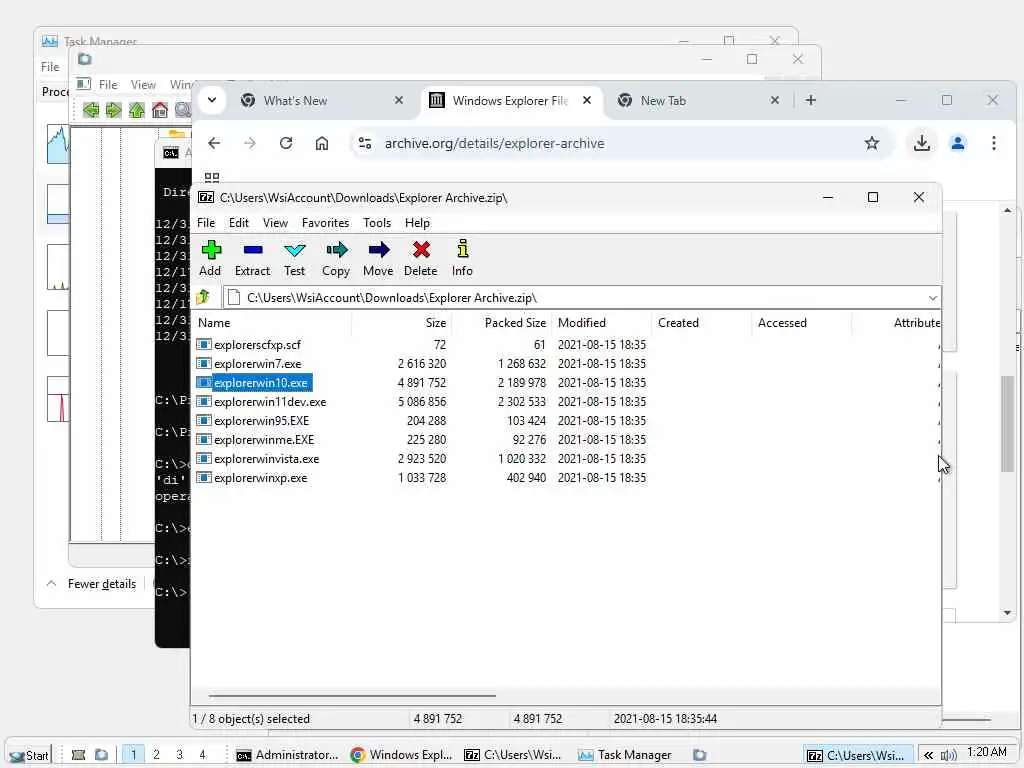This screenshot has width=1024, height=768.
Task: Add a new Chrome tab
Action: [810, 100]
